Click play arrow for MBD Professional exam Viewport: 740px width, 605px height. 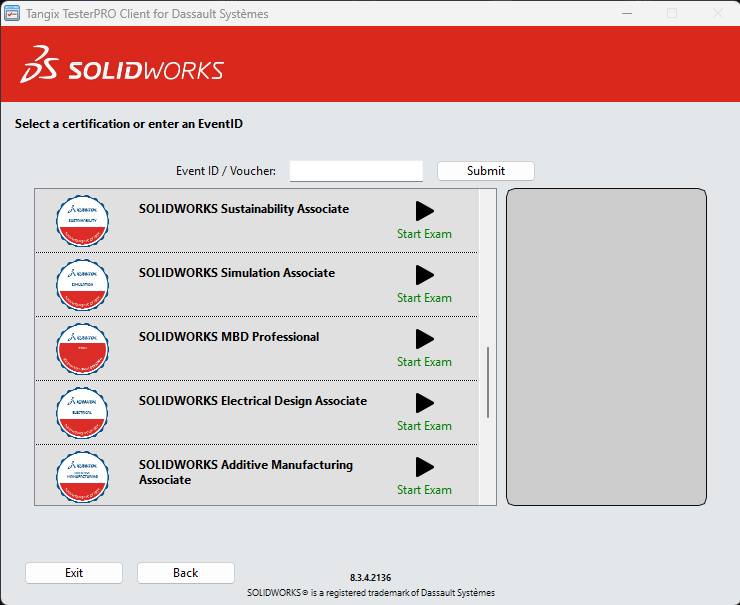(425, 339)
